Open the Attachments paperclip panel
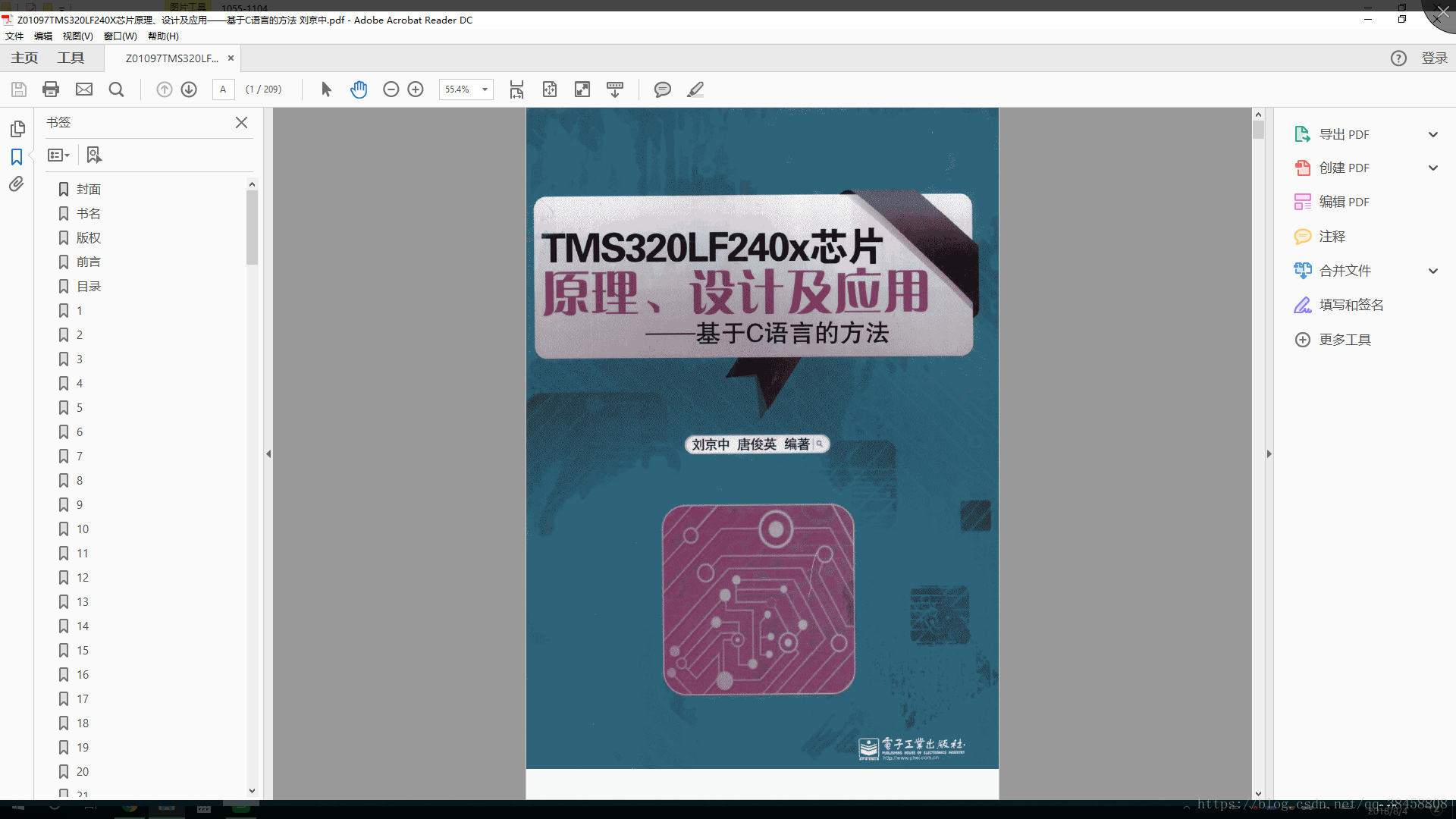This screenshot has height=819, width=1456. pyautogui.click(x=17, y=184)
